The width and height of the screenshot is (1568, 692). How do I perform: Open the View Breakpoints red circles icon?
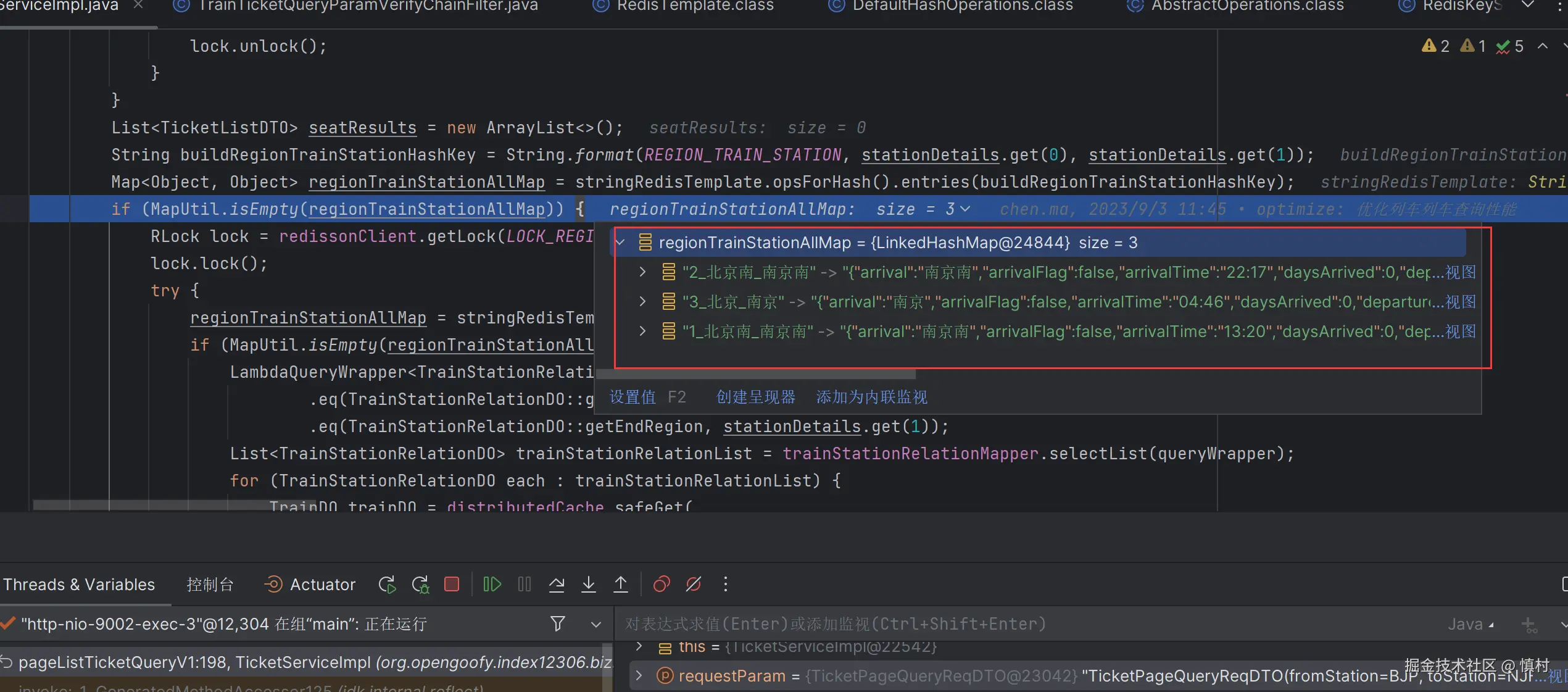[662, 584]
